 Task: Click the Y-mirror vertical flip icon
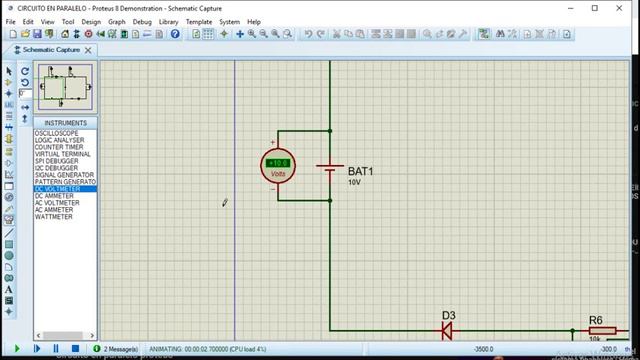click(25, 119)
